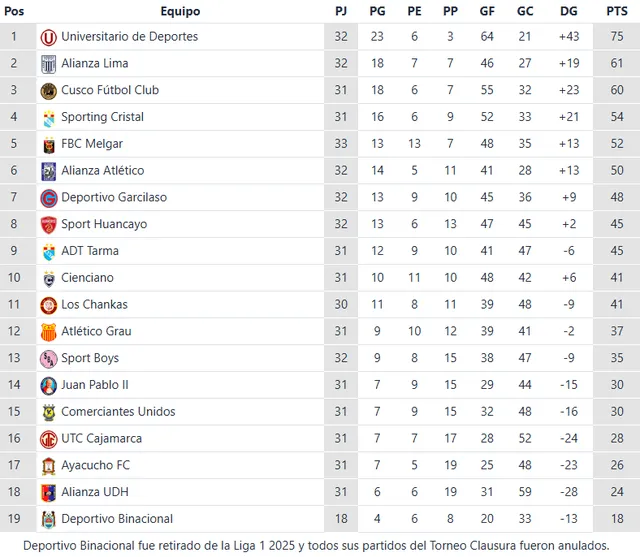Click the Alianza Lima team logo
640x557 pixels.
point(48,64)
